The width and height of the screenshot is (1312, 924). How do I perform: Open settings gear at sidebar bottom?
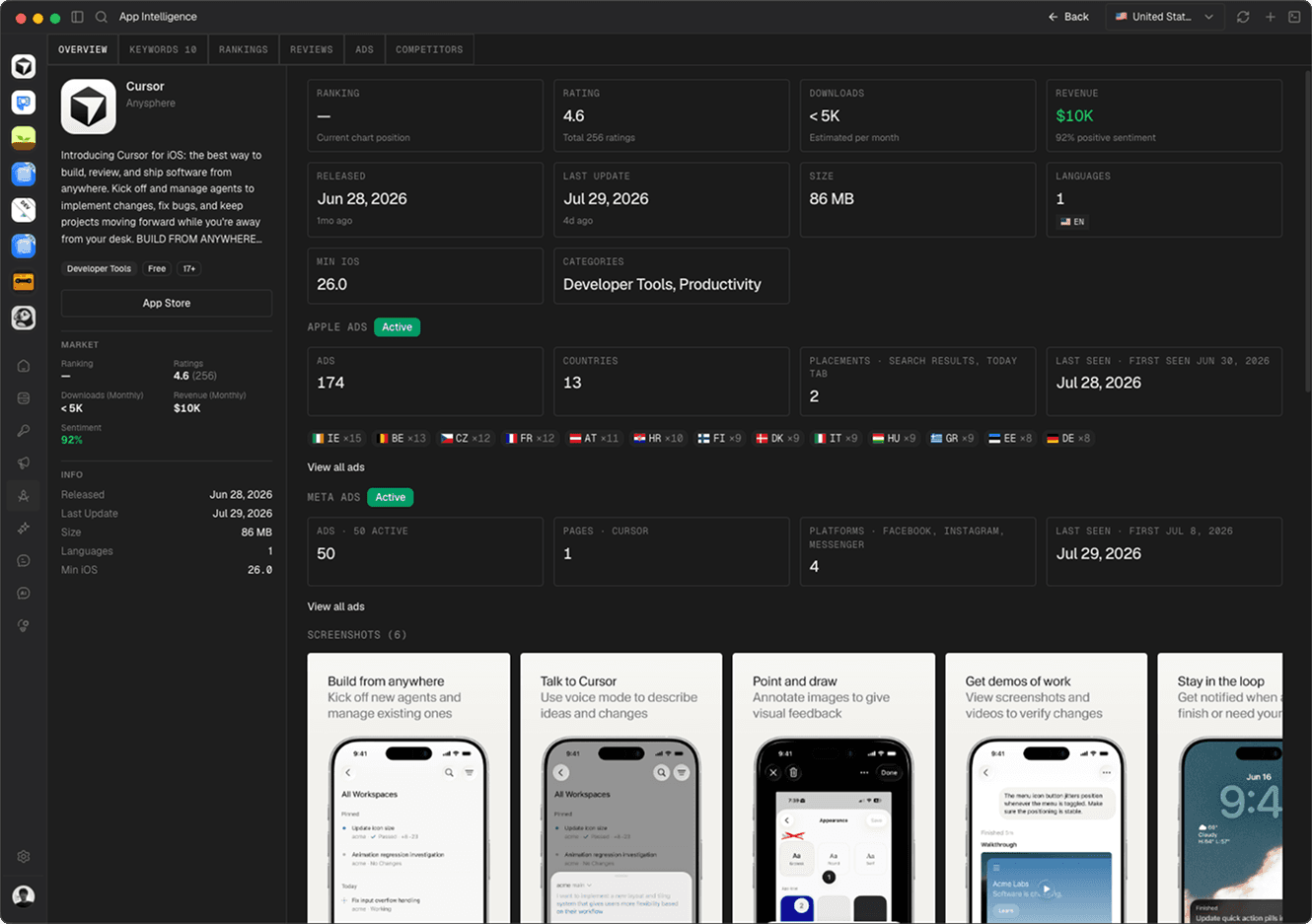(24, 857)
